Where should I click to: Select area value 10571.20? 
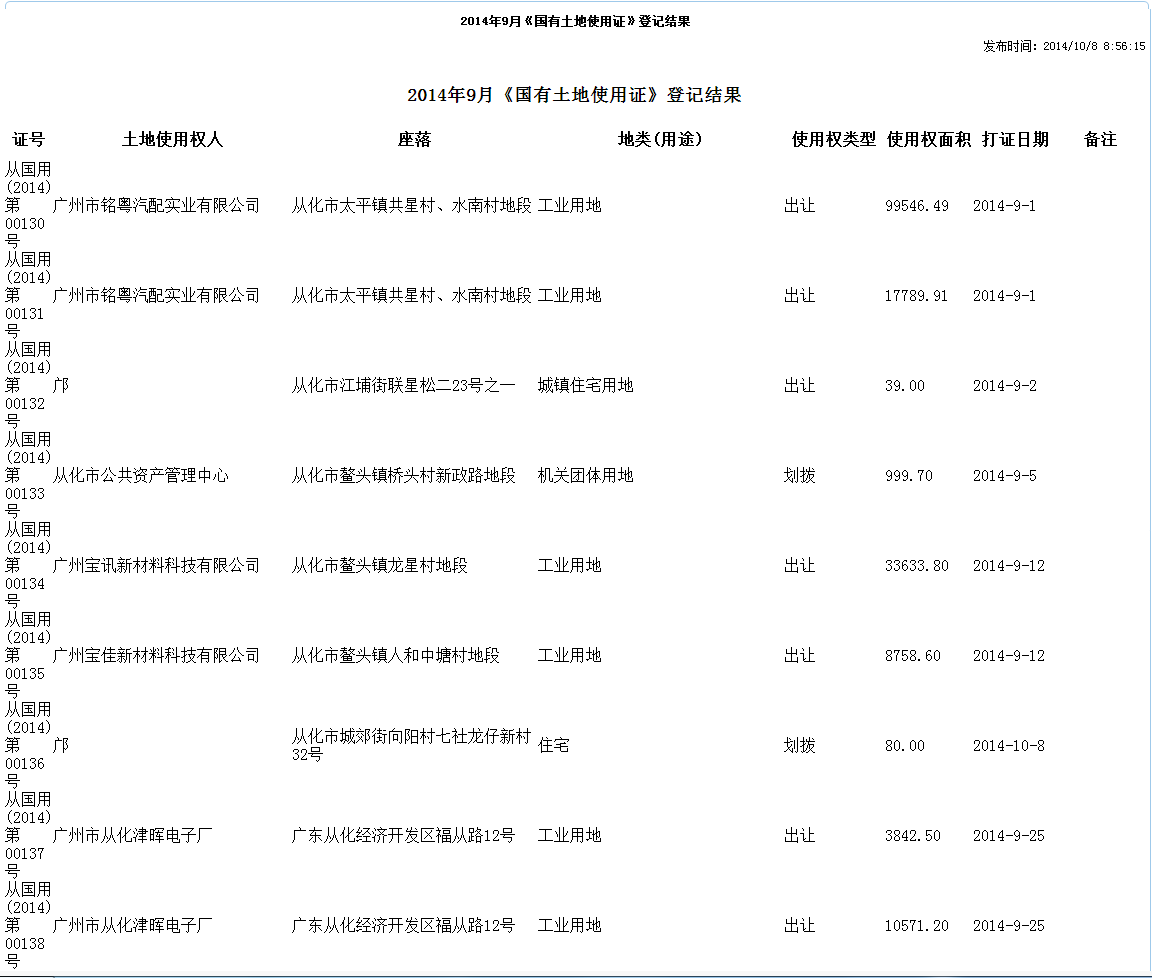tap(916, 926)
